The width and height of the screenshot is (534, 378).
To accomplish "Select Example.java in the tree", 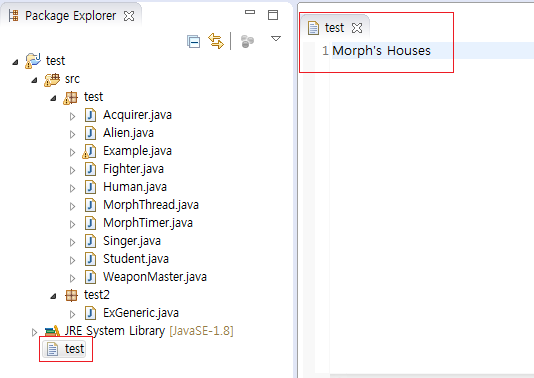I will tap(137, 151).
